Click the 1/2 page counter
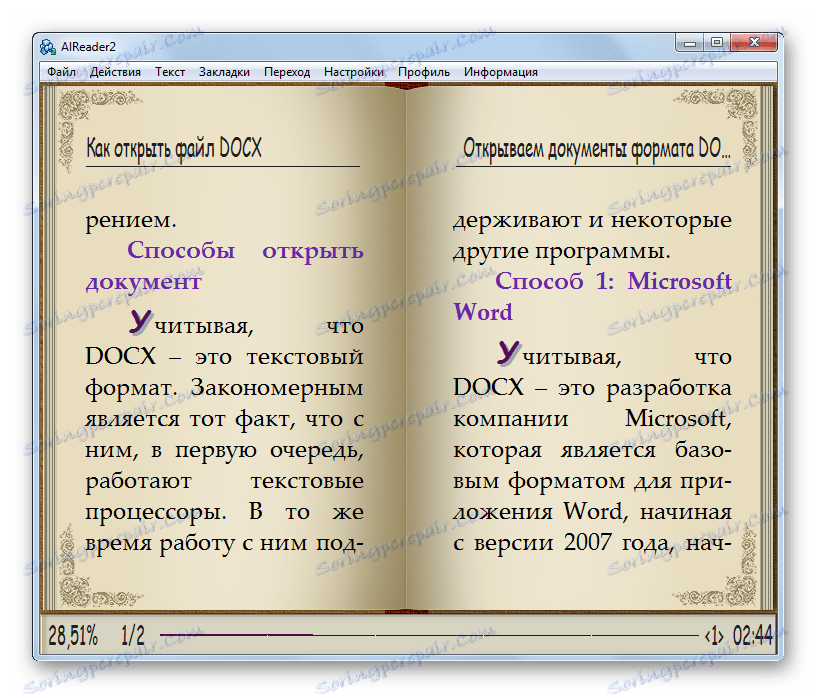 tap(132, 636)
